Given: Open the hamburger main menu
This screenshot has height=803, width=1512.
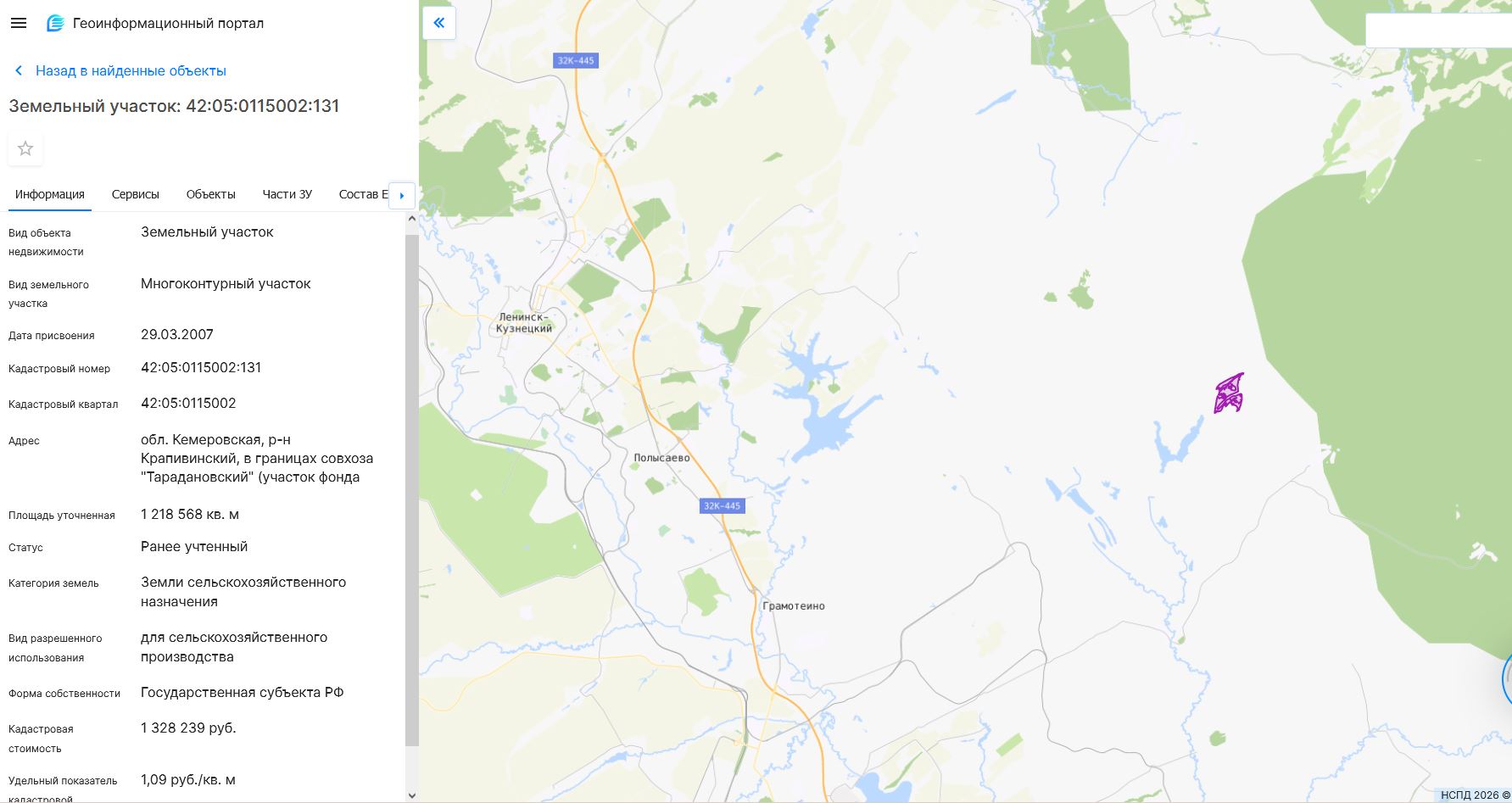Looking at the screenshot, I should [x=19, y=24].
